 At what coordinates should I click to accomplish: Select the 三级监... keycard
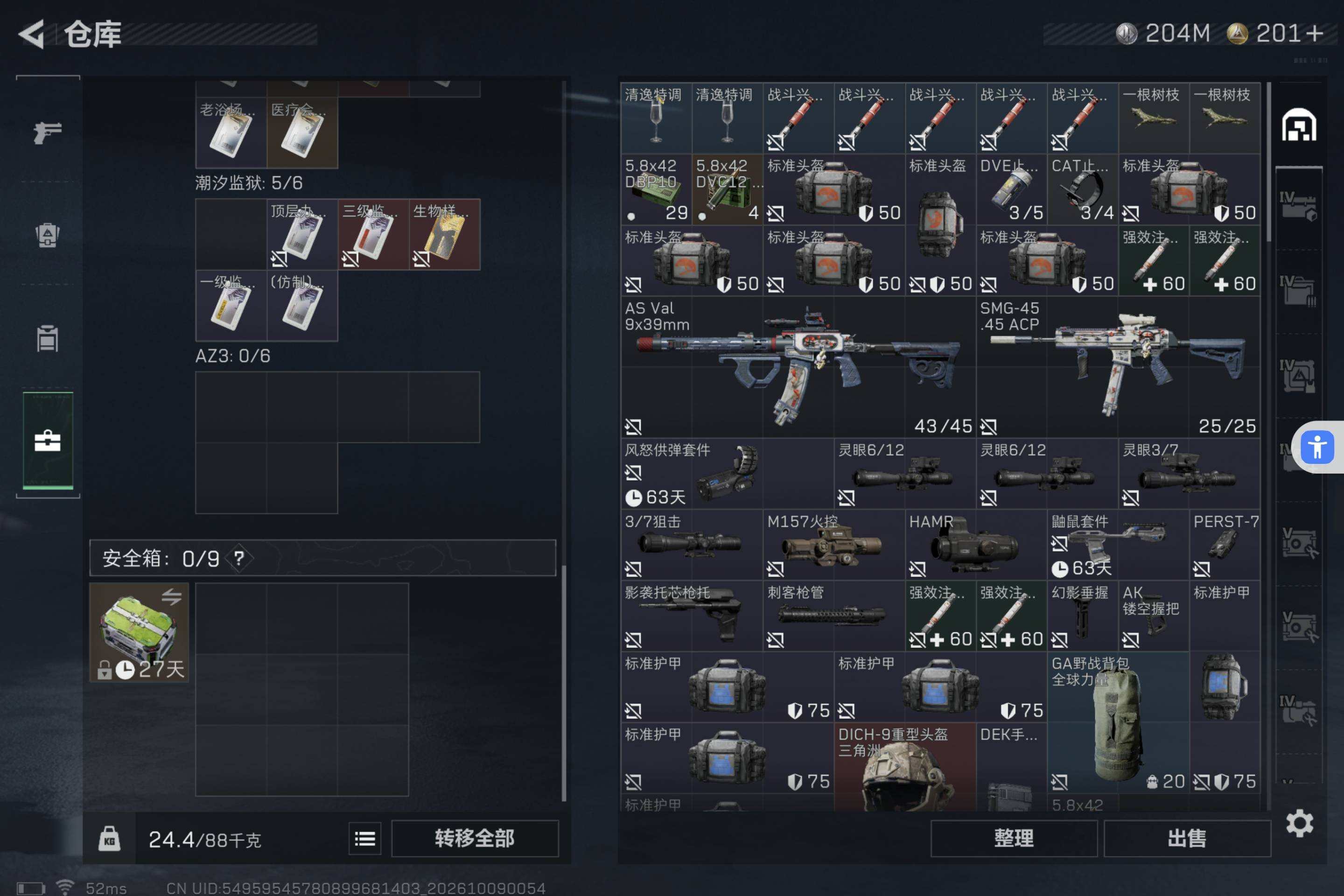pyautogui.click(x=373, y=234)
